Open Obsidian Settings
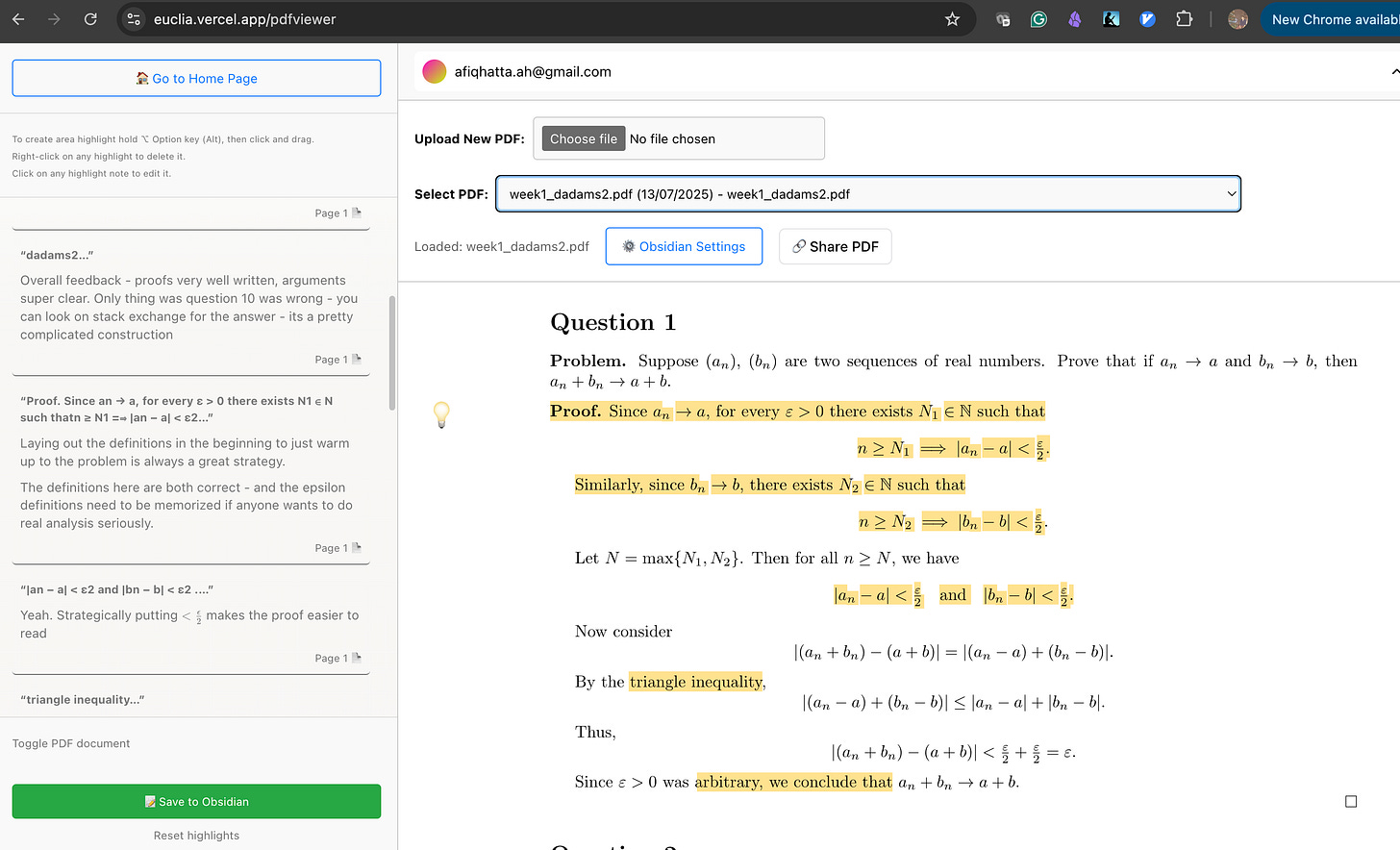The width and height of the screenshot is (1400, 850). 684,246
